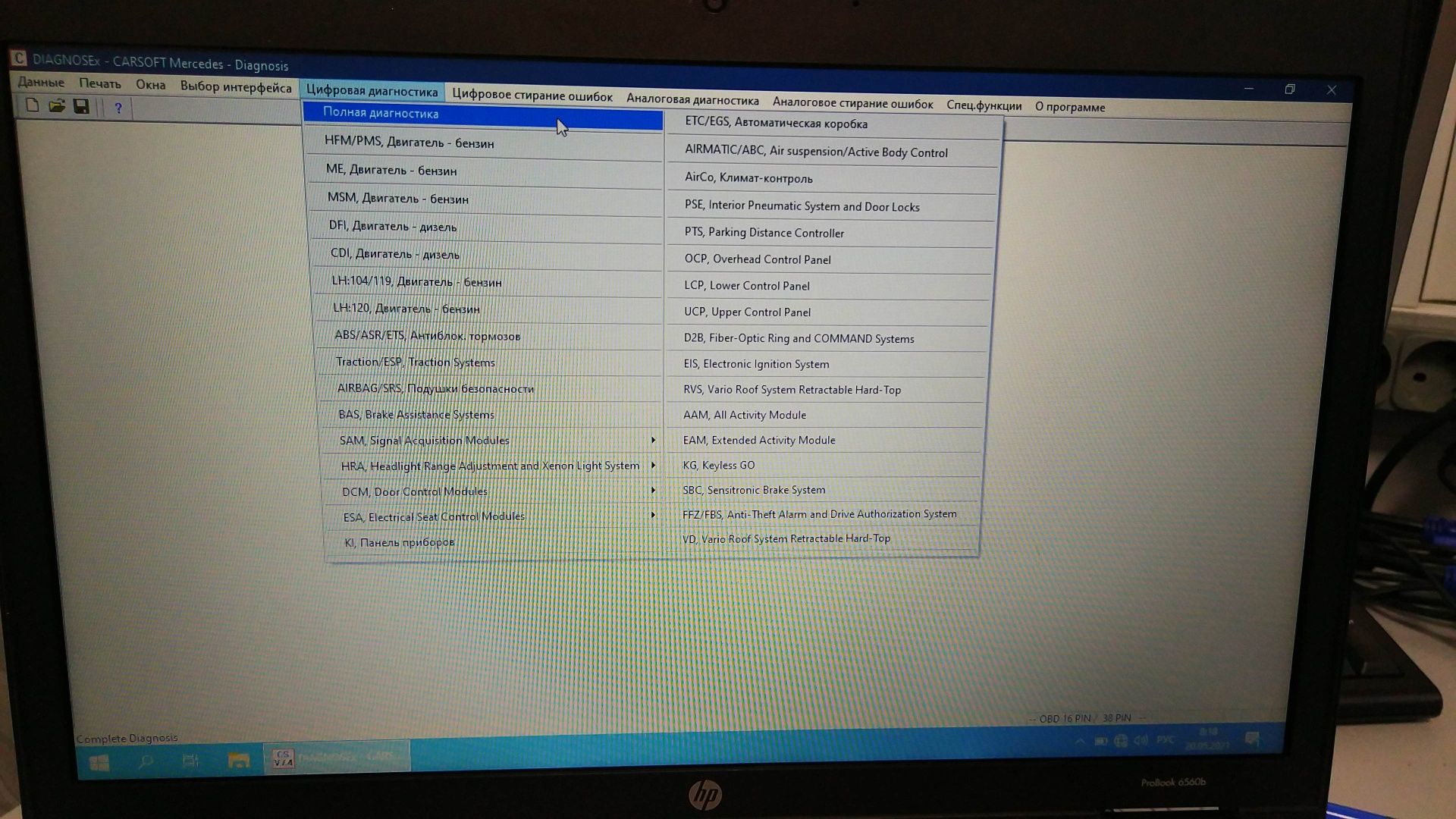Select ETC/EGS, Автоматическая коробка
The height and width of the screenshot is (819, 1456).
click(834, 125)
